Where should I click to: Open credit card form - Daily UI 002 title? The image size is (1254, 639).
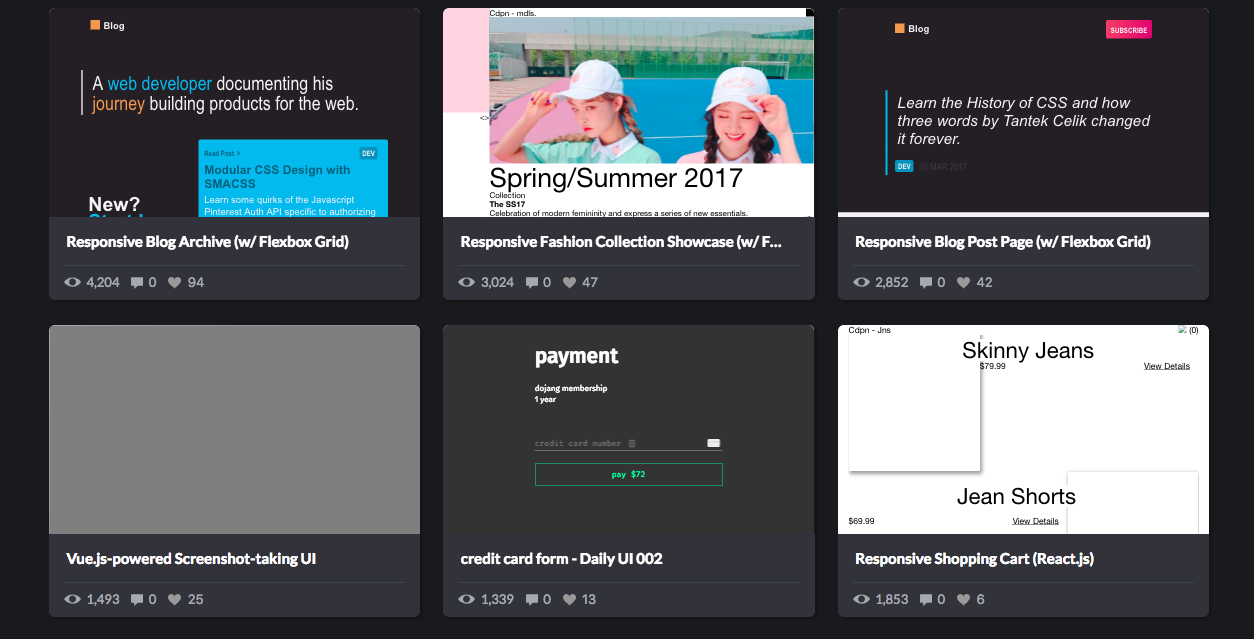(x=561, y=559)
